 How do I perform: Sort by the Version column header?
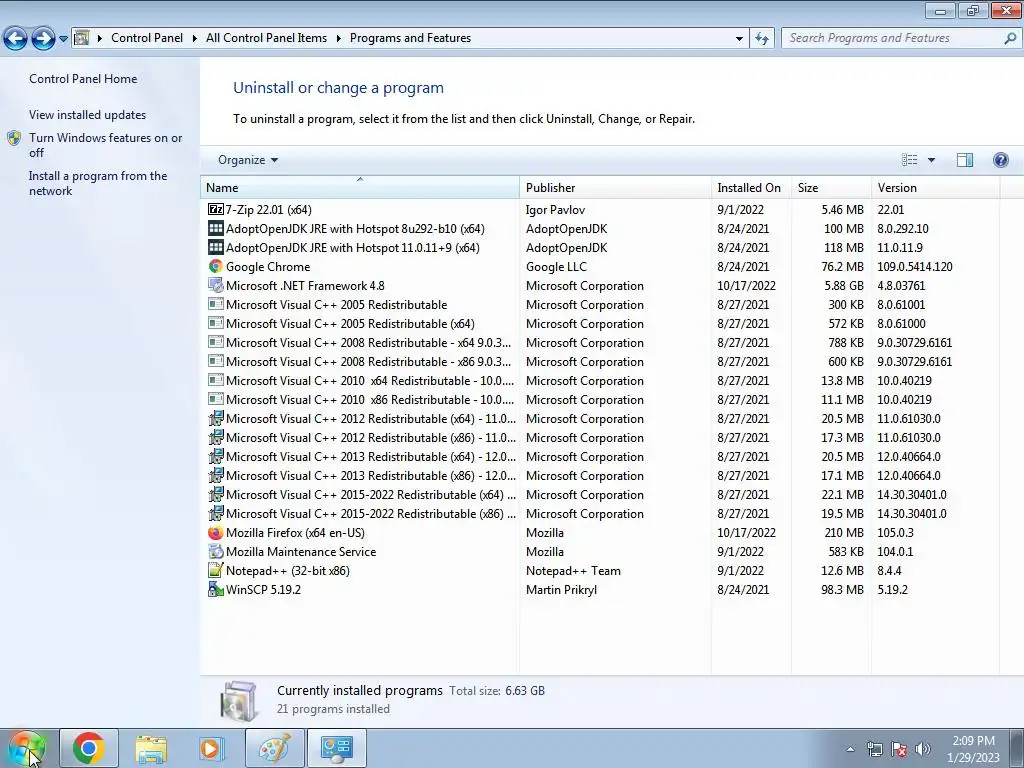point(935,187)
